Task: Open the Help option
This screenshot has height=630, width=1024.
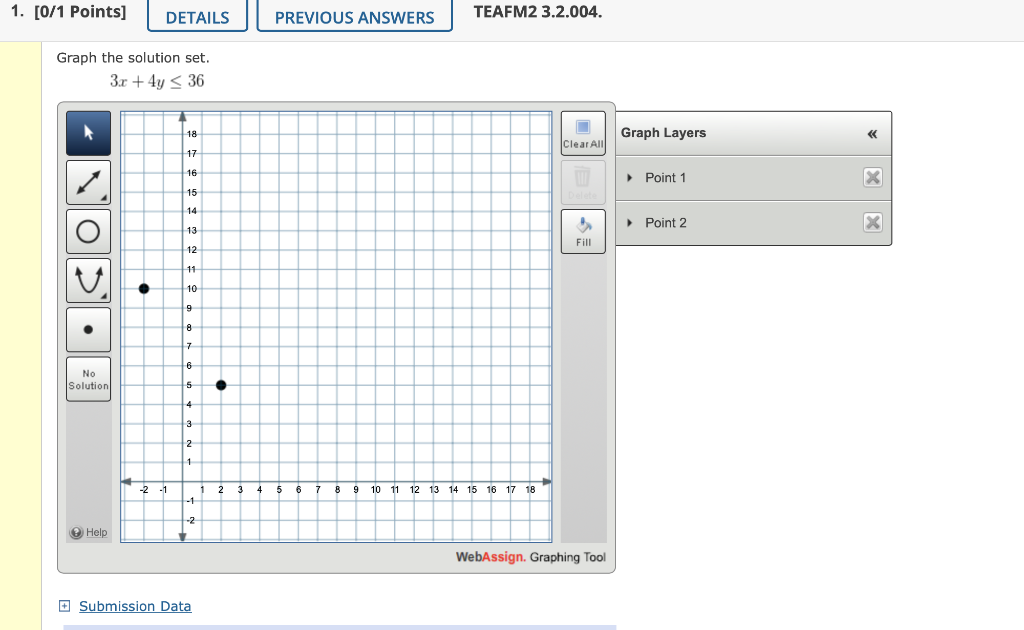Action: tap(89, 532)
